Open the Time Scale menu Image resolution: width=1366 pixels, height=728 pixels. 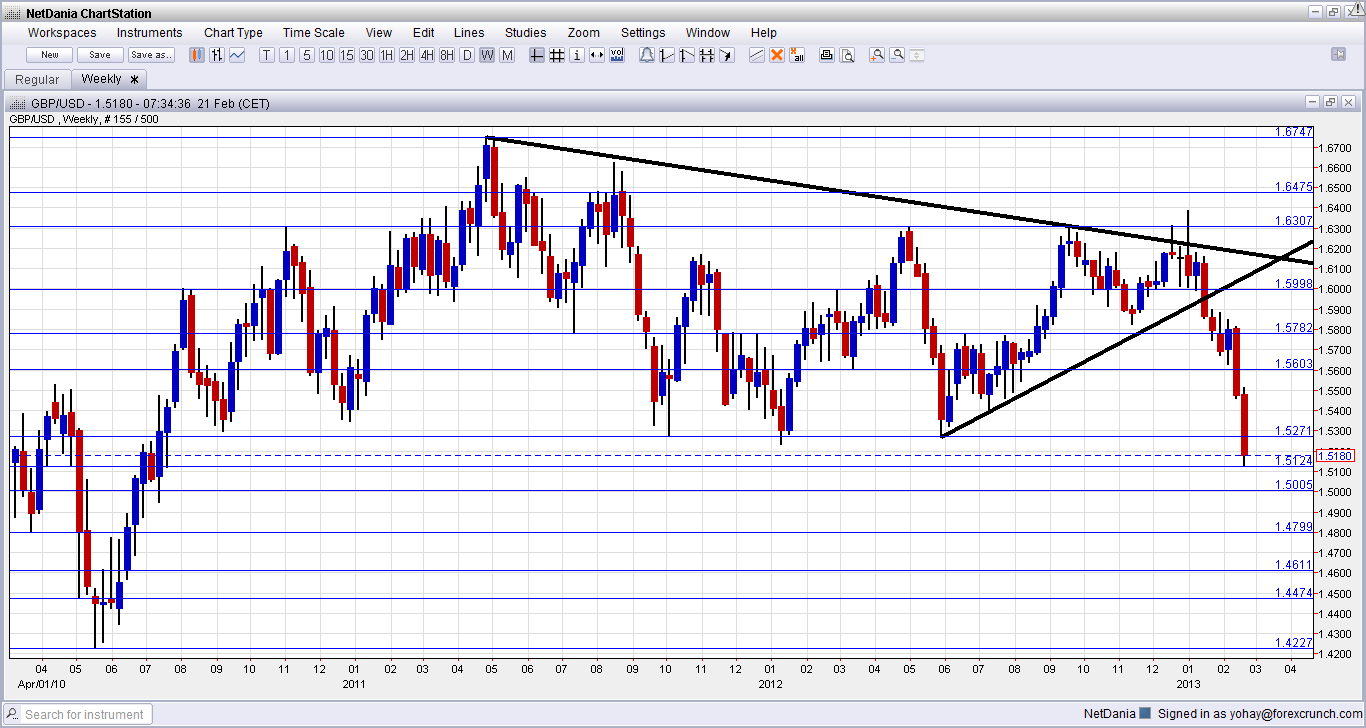click(x=313, y=33)
